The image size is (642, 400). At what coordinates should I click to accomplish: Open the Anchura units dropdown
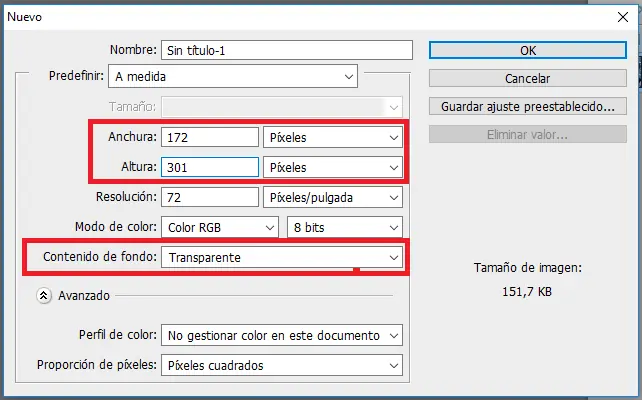point(332,138)
